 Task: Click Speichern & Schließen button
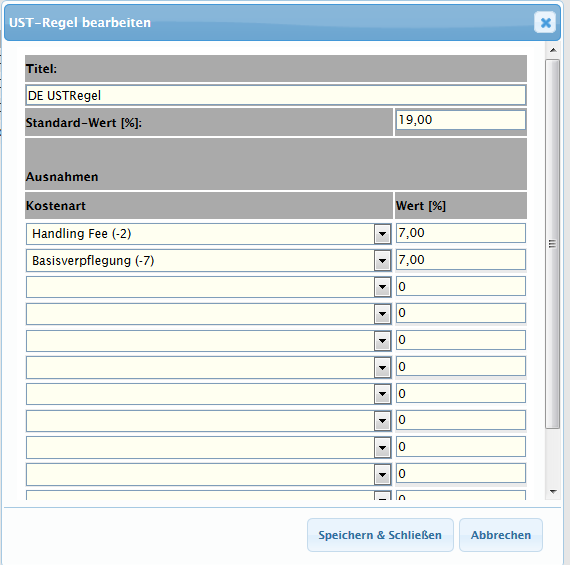pyautogui.click(x=380, y=535)
